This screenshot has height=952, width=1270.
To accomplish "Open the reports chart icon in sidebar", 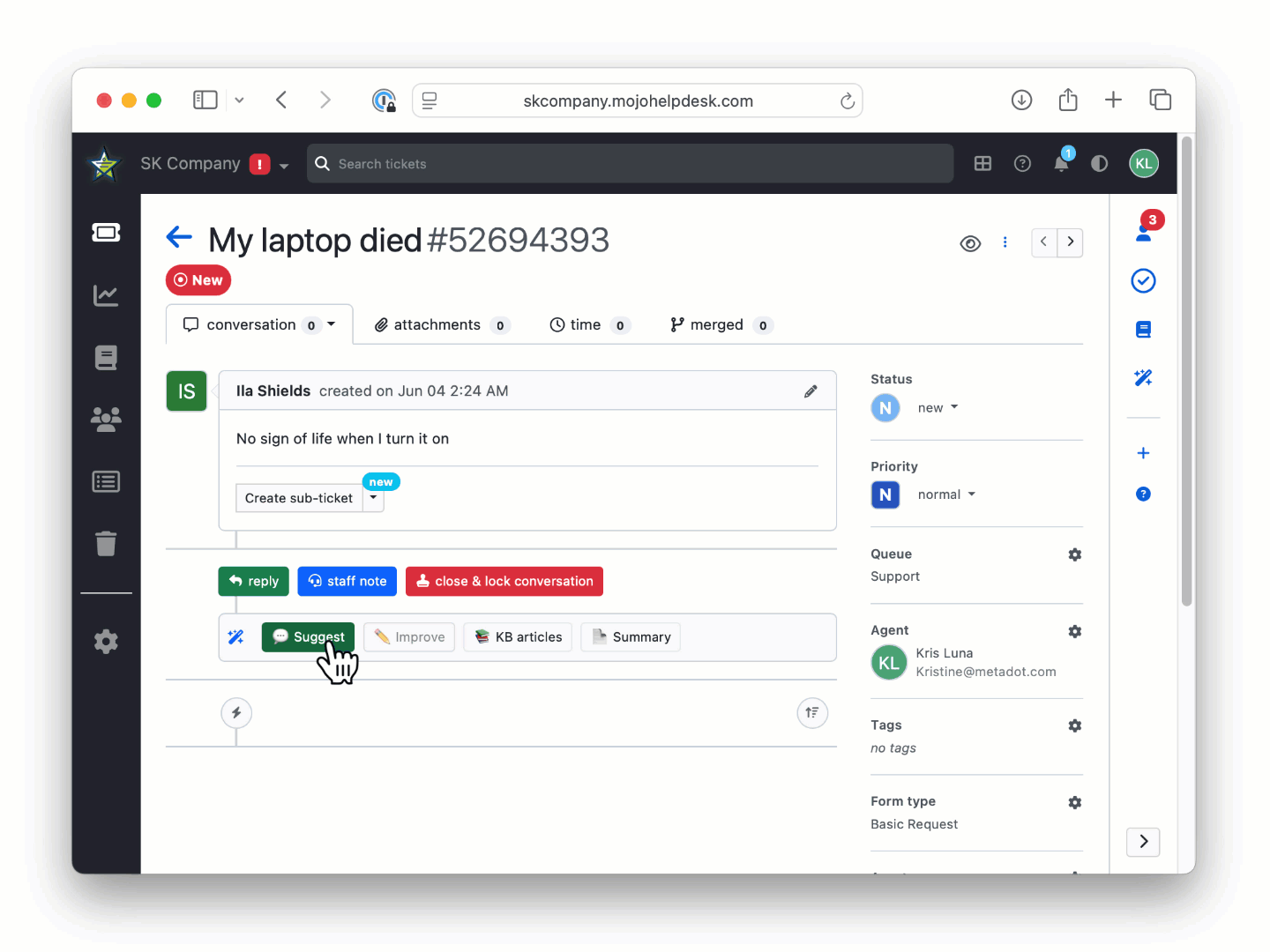I will (x=106, y=295).
